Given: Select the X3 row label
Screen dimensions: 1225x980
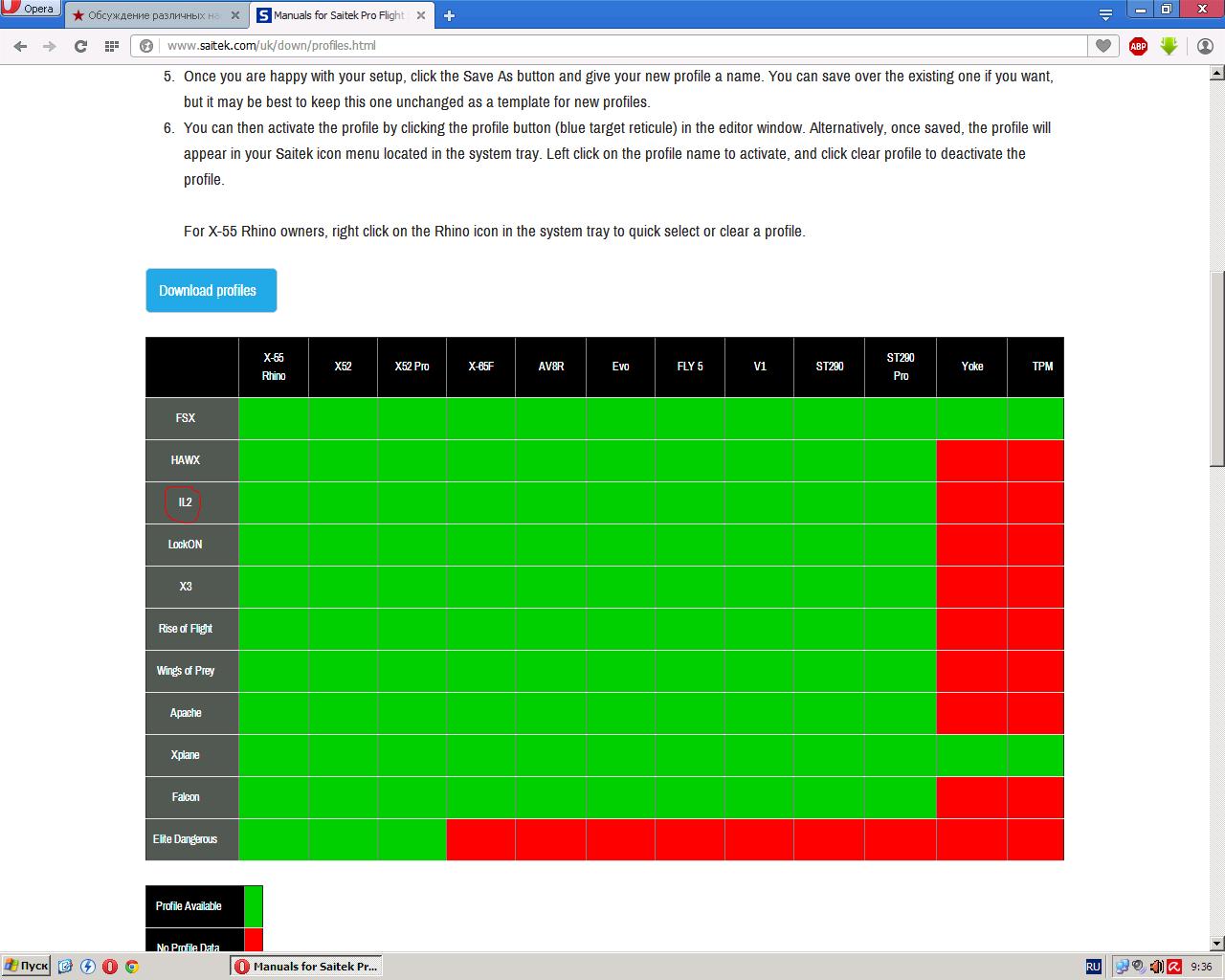Looking at the screenshot, I should click(x=191, y=587).
